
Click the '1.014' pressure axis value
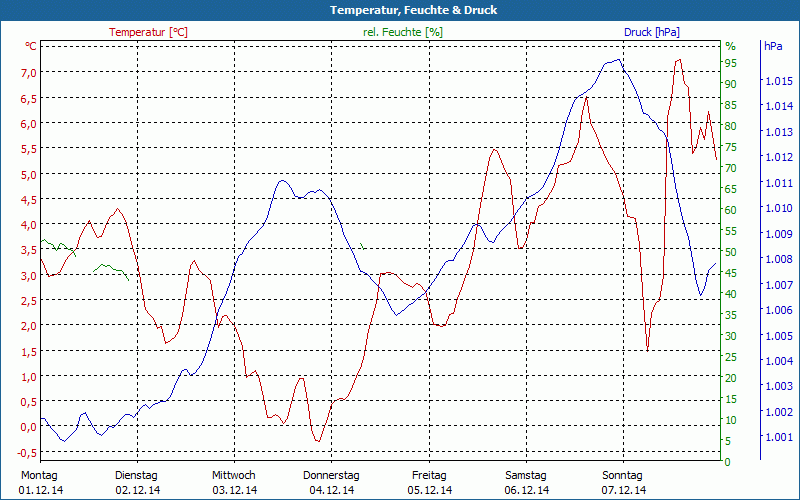(x=780, y=106)
